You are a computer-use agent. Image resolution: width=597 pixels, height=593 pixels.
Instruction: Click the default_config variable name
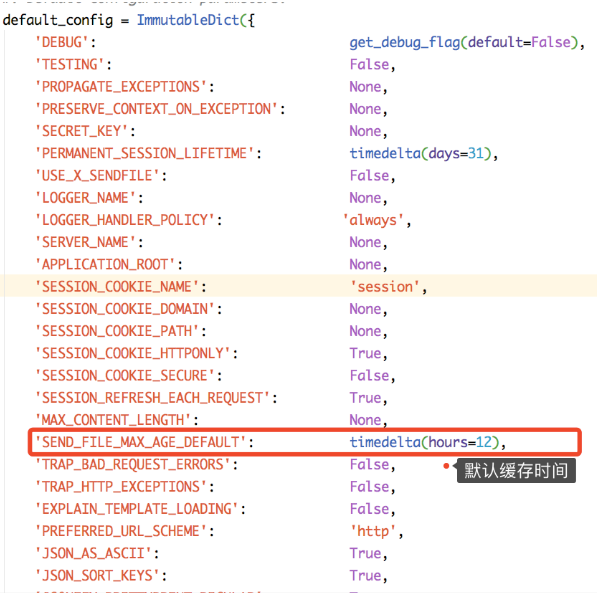[x=58, y=21]
